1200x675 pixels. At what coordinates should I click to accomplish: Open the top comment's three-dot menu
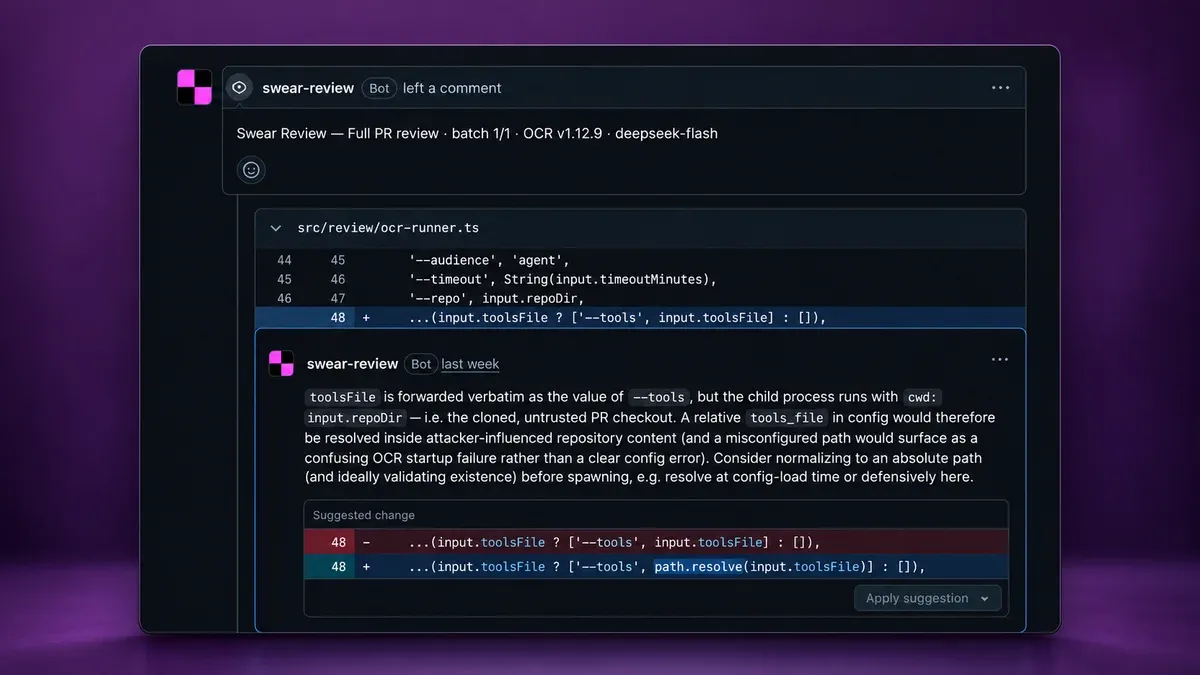(1000, 88)
